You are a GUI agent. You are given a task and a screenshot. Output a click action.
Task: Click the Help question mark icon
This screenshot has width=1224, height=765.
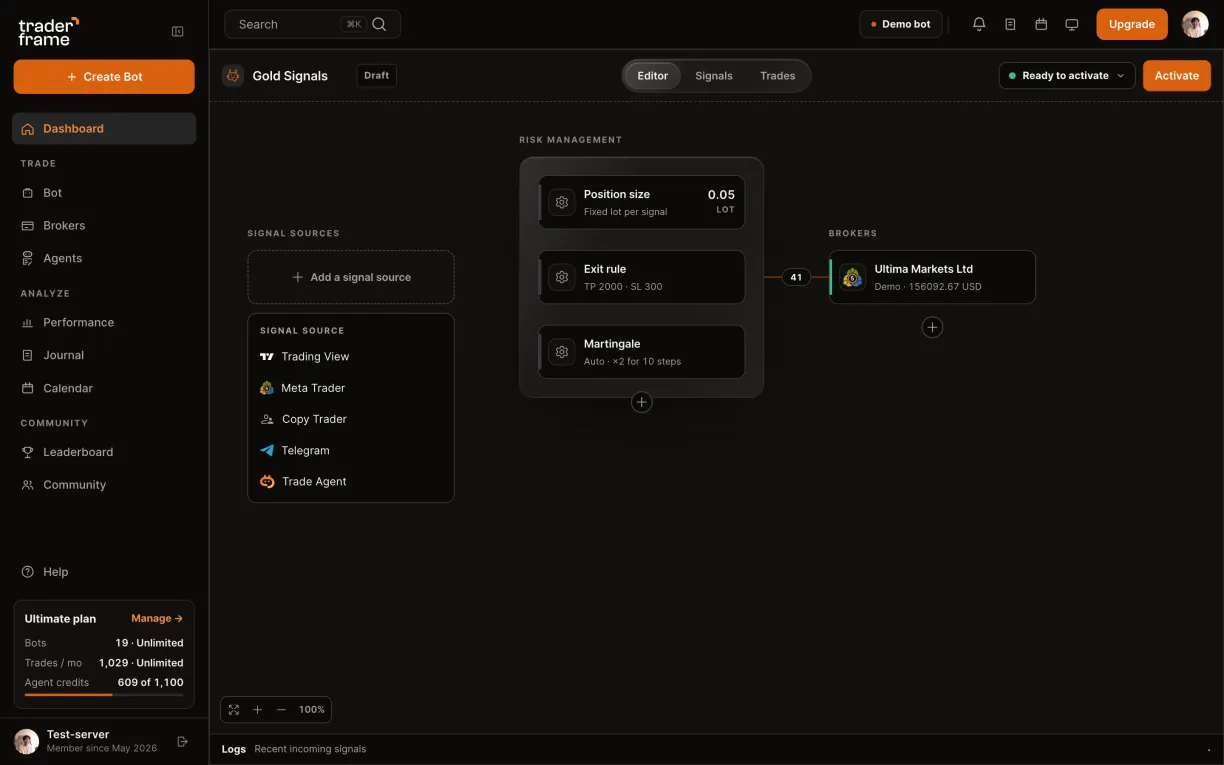click(x=28, y=572)
